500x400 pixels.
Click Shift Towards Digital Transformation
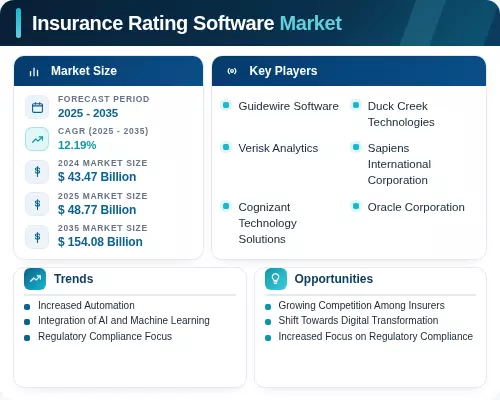tap(358, 320)
